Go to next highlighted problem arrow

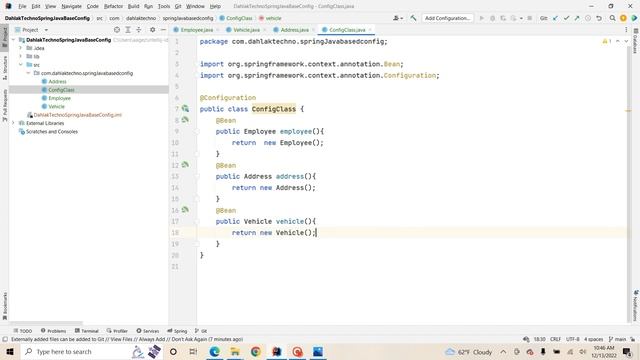[626, 41]
